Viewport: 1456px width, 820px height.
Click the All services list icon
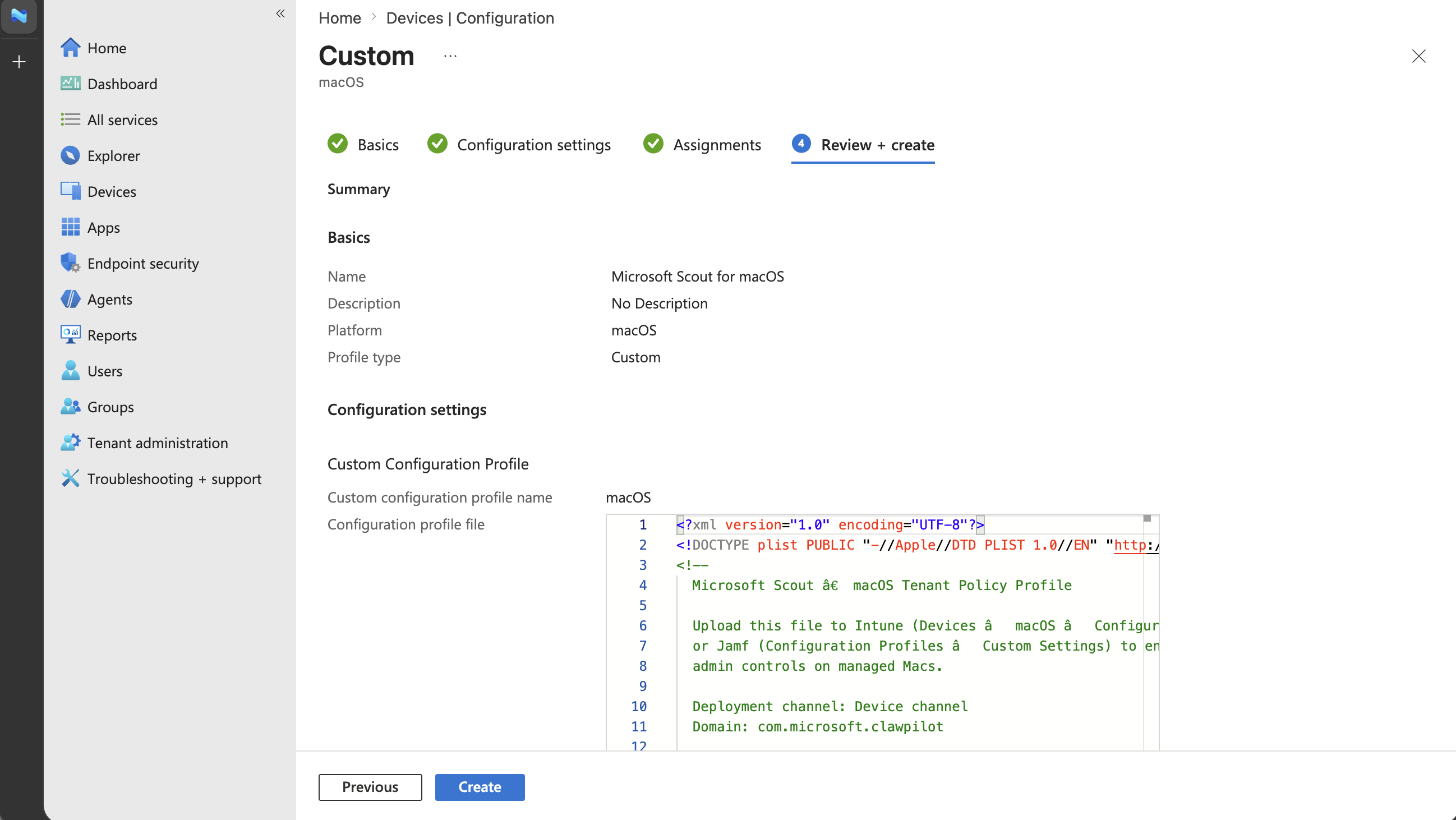coord(70,120)
